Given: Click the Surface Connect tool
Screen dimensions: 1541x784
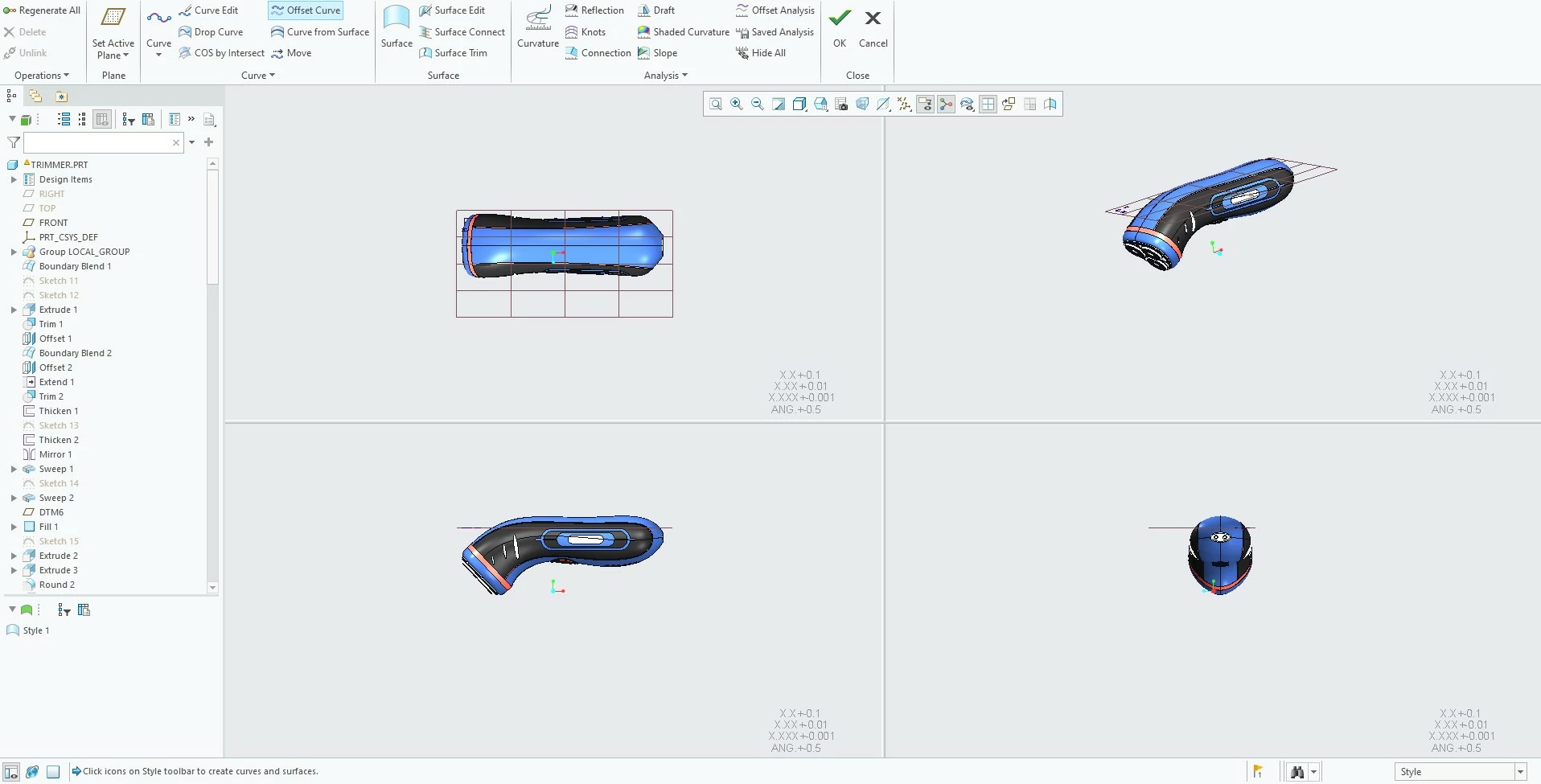Looking at the screenshot, I should click(x=462, y=32).
